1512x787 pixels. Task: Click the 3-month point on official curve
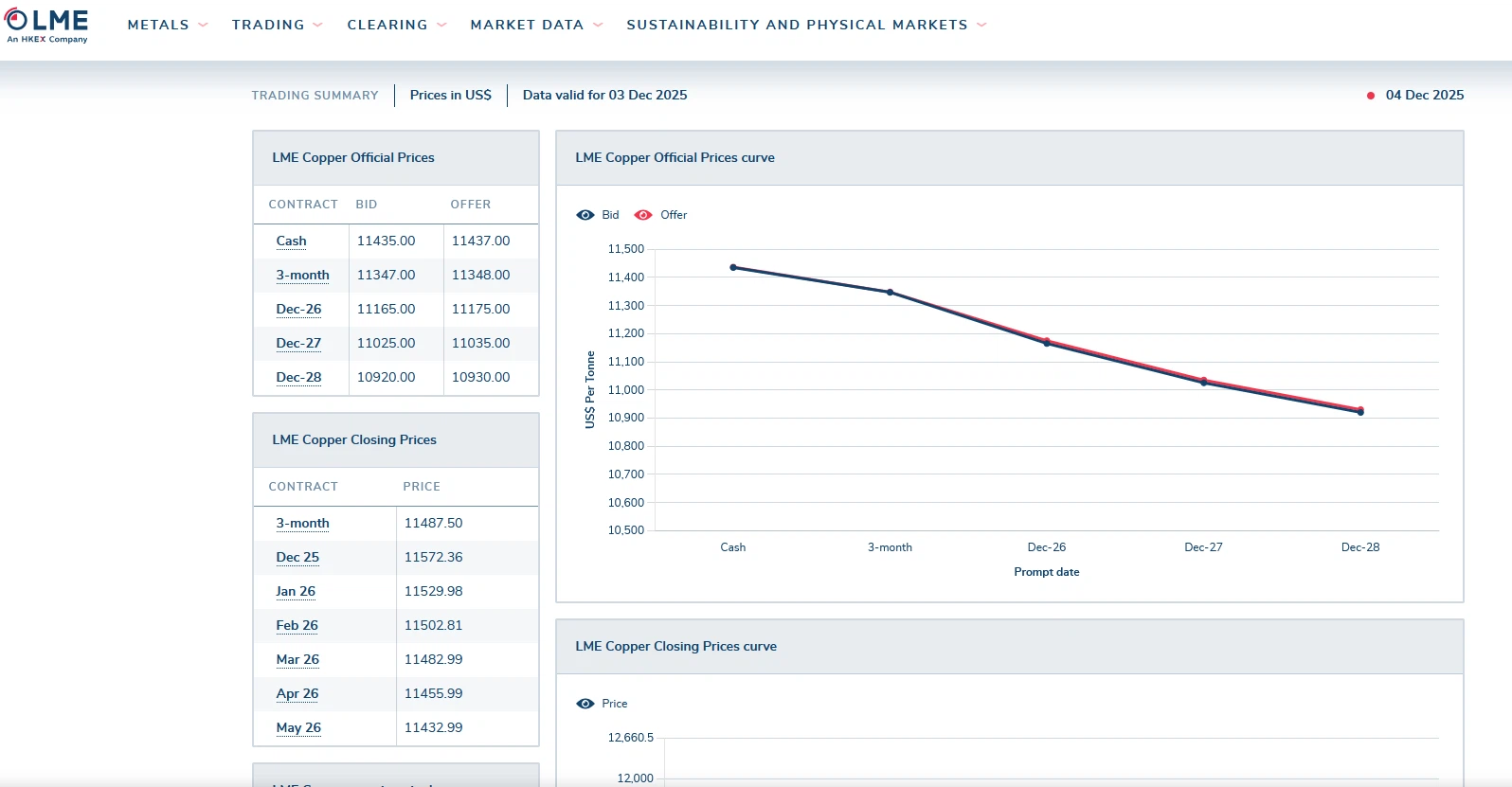pos(890,292)
